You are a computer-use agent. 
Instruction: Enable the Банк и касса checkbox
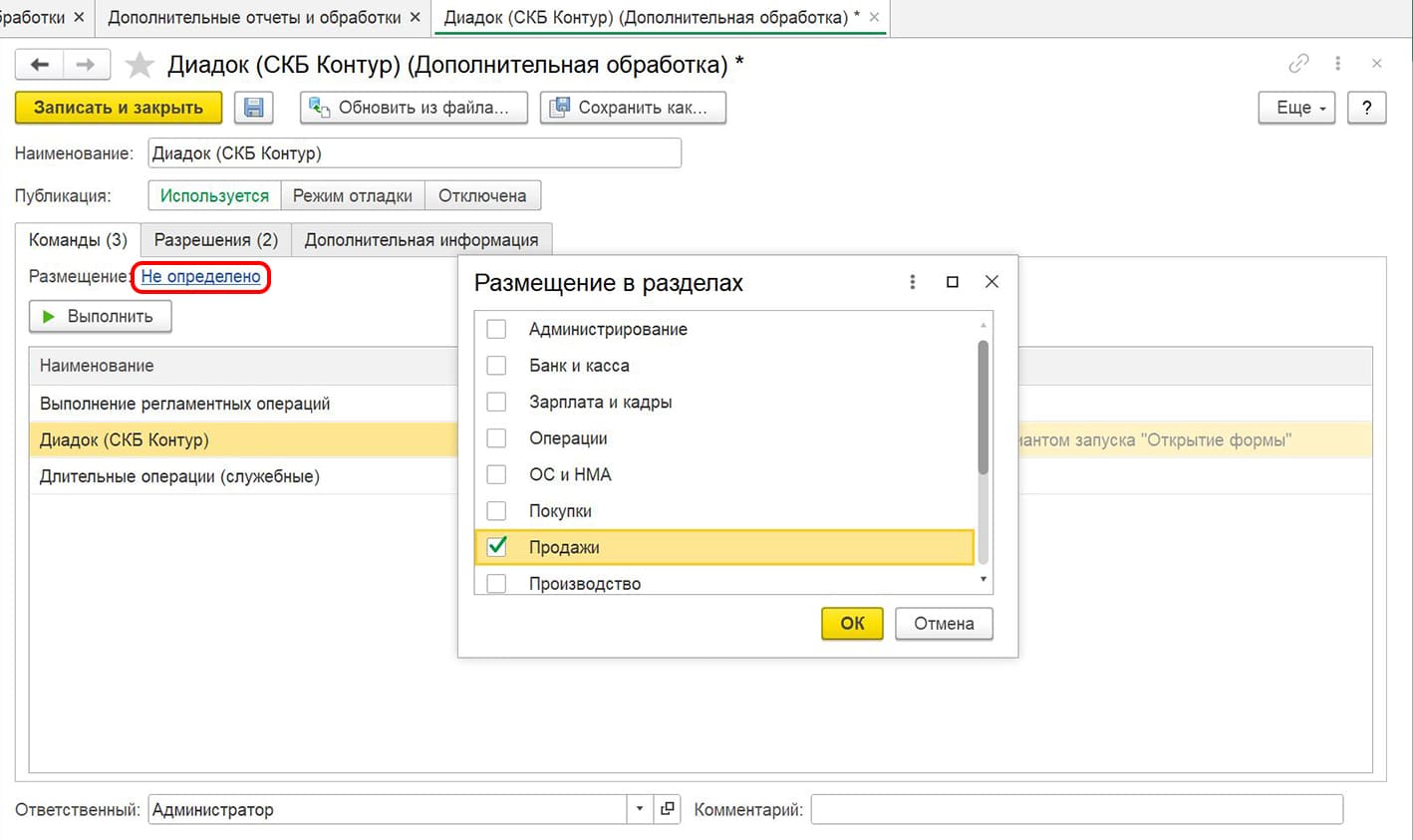[496, 366]
